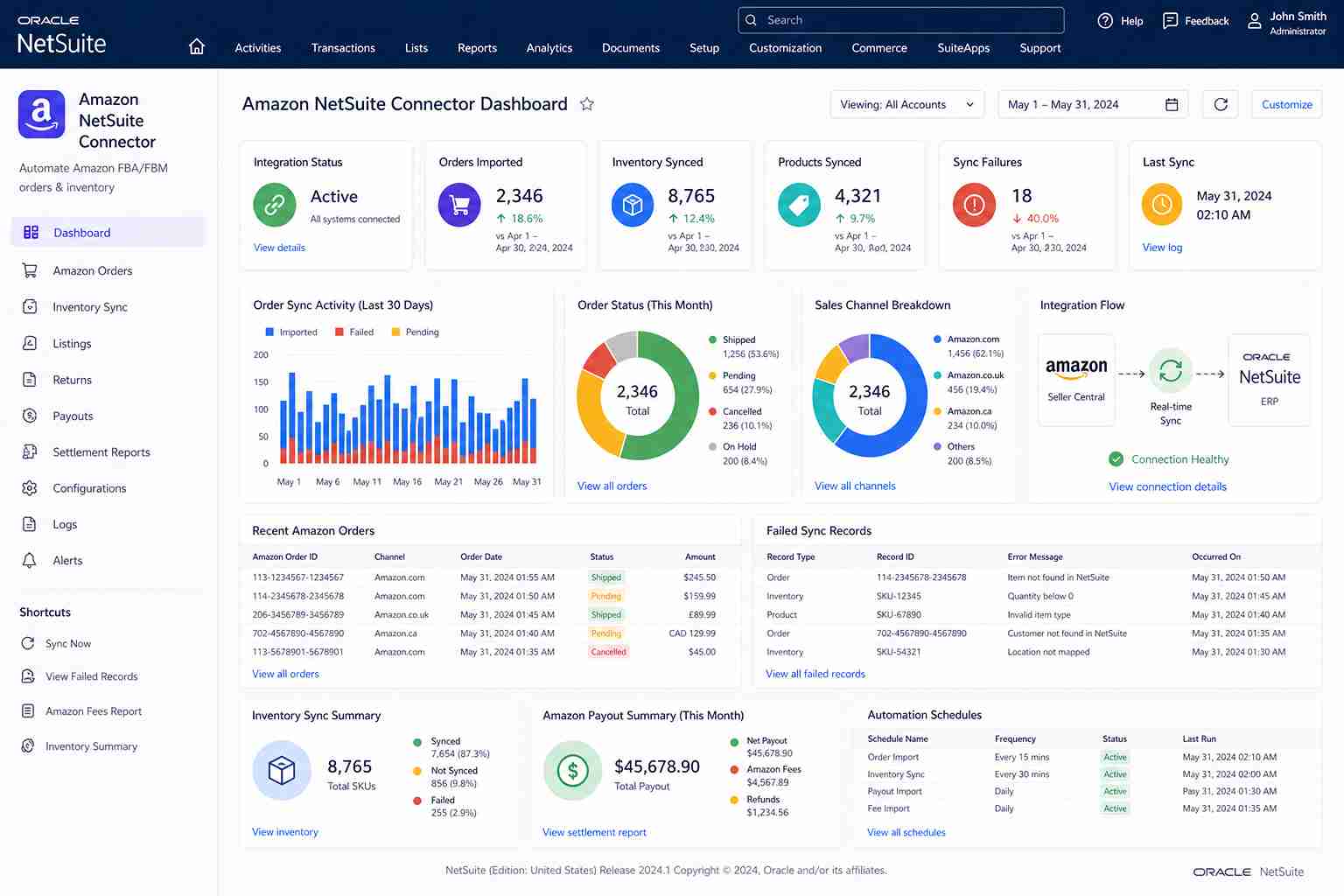Click Logs document icon in sidebar
Viewport: 1344px width, 896px height.
click(x=30, y=524)
